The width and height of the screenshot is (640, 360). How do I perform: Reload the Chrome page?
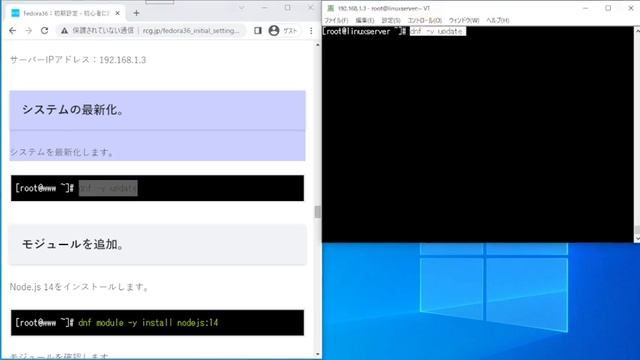coord(44,31)
